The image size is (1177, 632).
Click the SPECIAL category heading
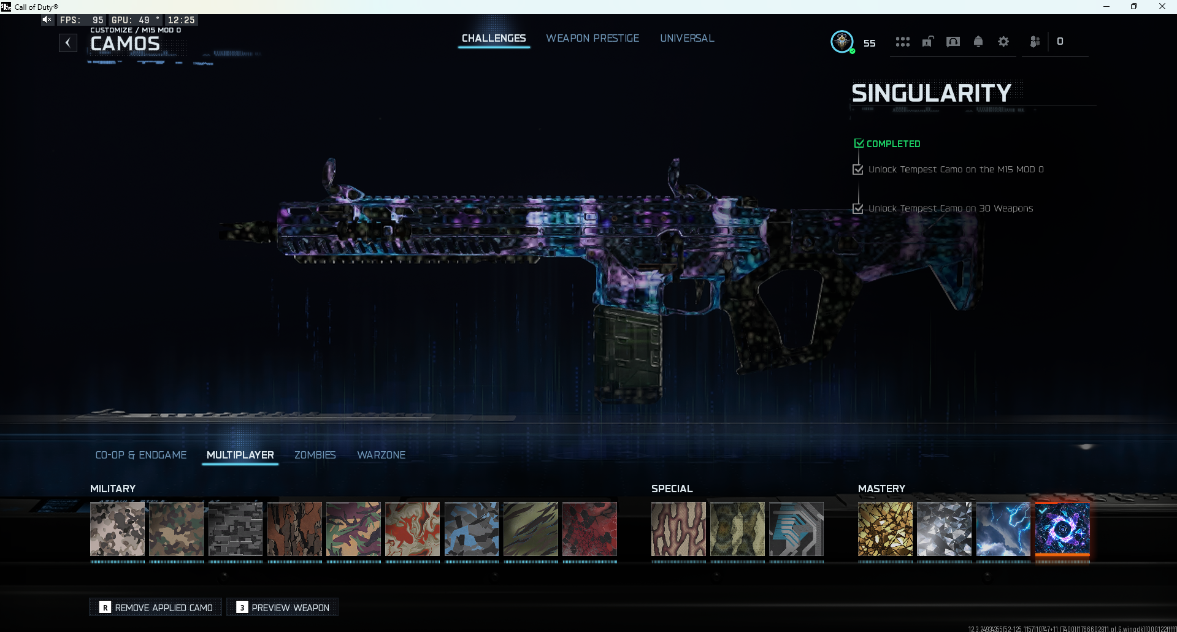click(672, 489)
